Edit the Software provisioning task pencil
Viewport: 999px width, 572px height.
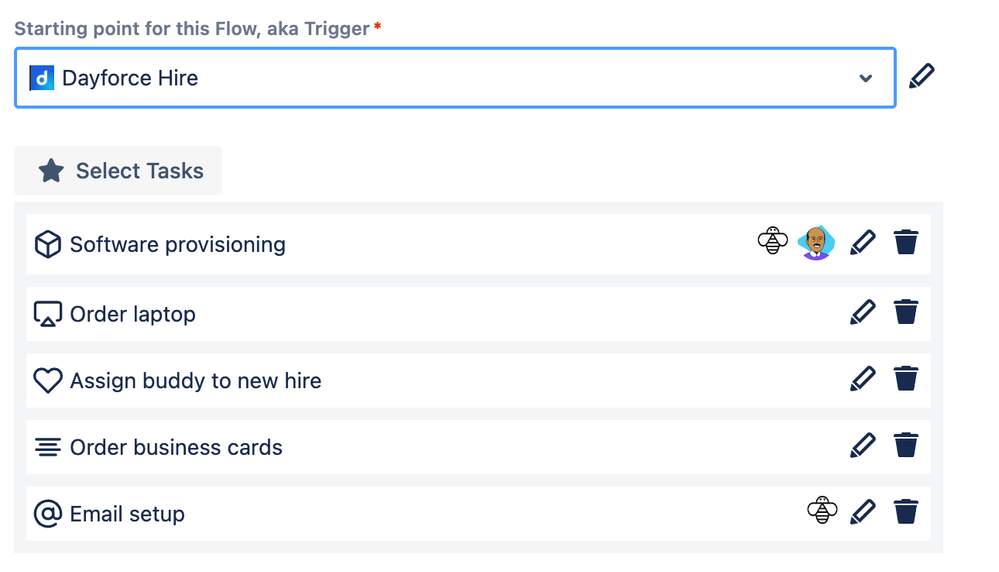[x=862, y=243]
